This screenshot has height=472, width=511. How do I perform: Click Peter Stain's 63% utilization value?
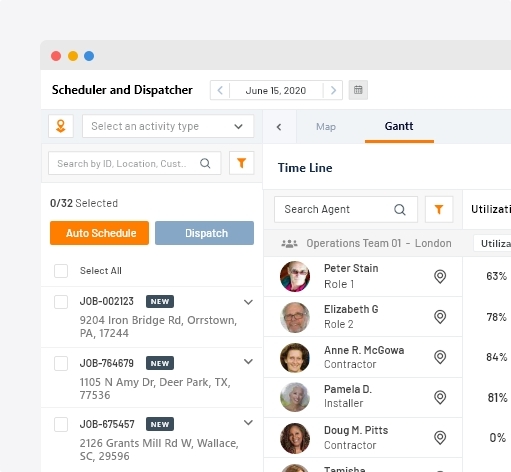(496, 276)
